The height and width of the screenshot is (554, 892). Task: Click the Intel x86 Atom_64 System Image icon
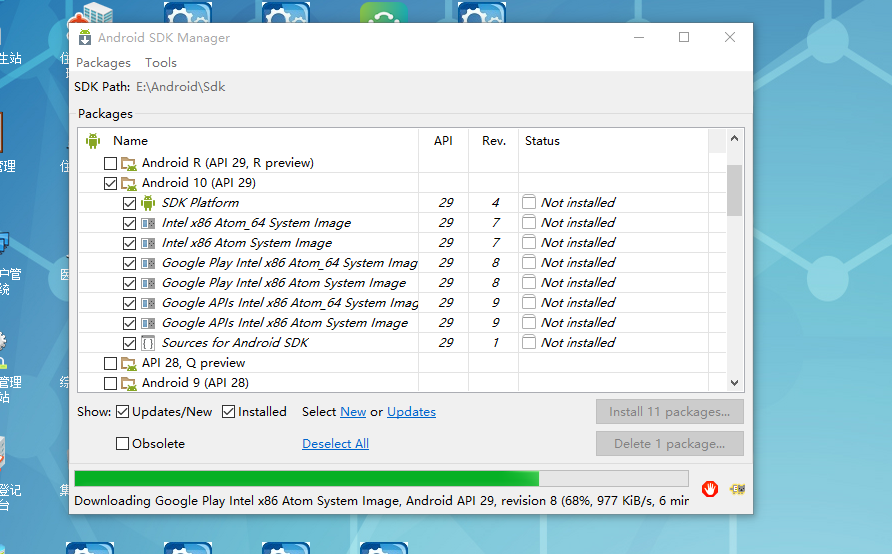pyautogui.click(x=148, y=223)
